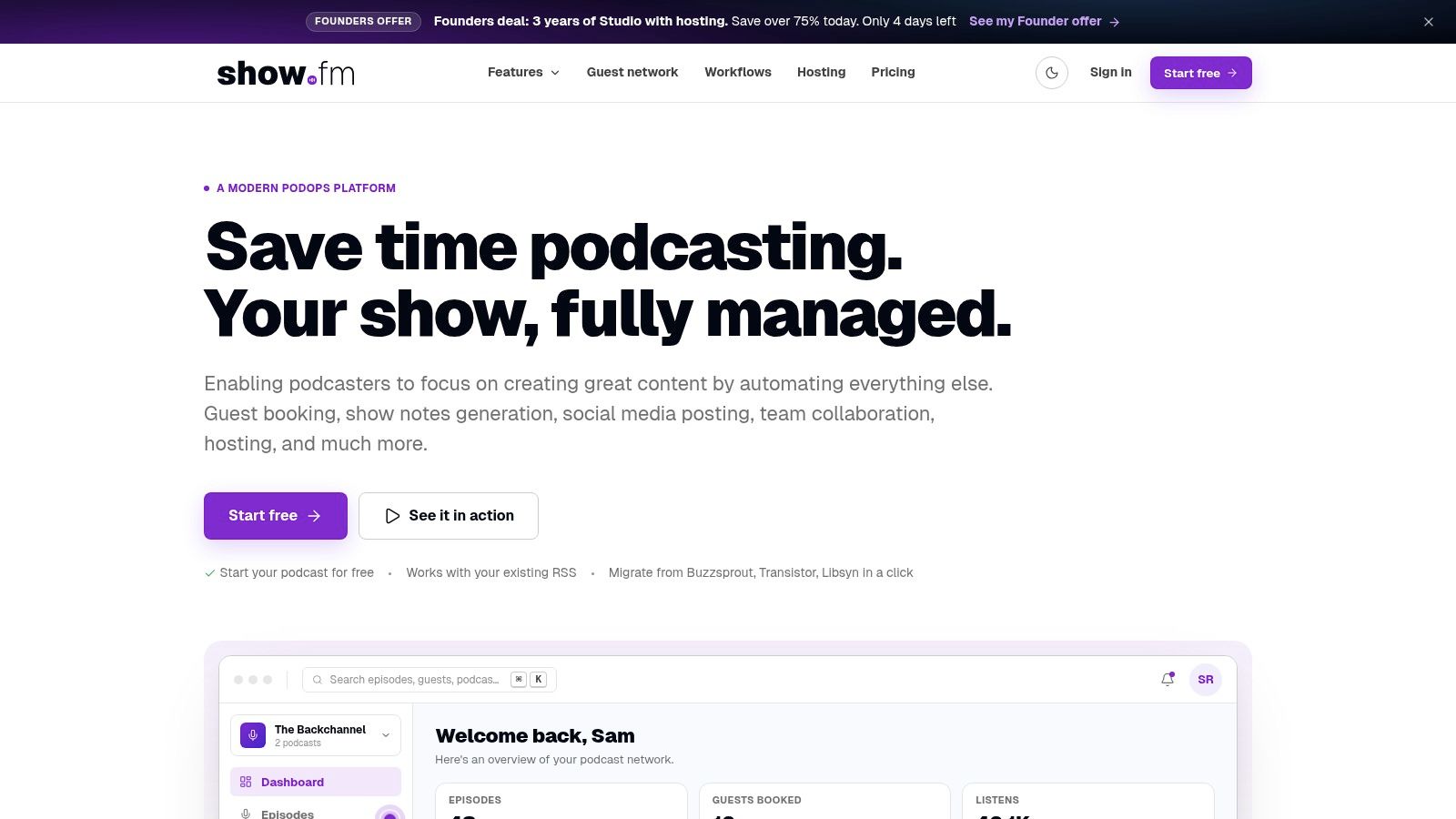Click Sign in
The width and height of the screenshot is (1456, 819).
1111,72
